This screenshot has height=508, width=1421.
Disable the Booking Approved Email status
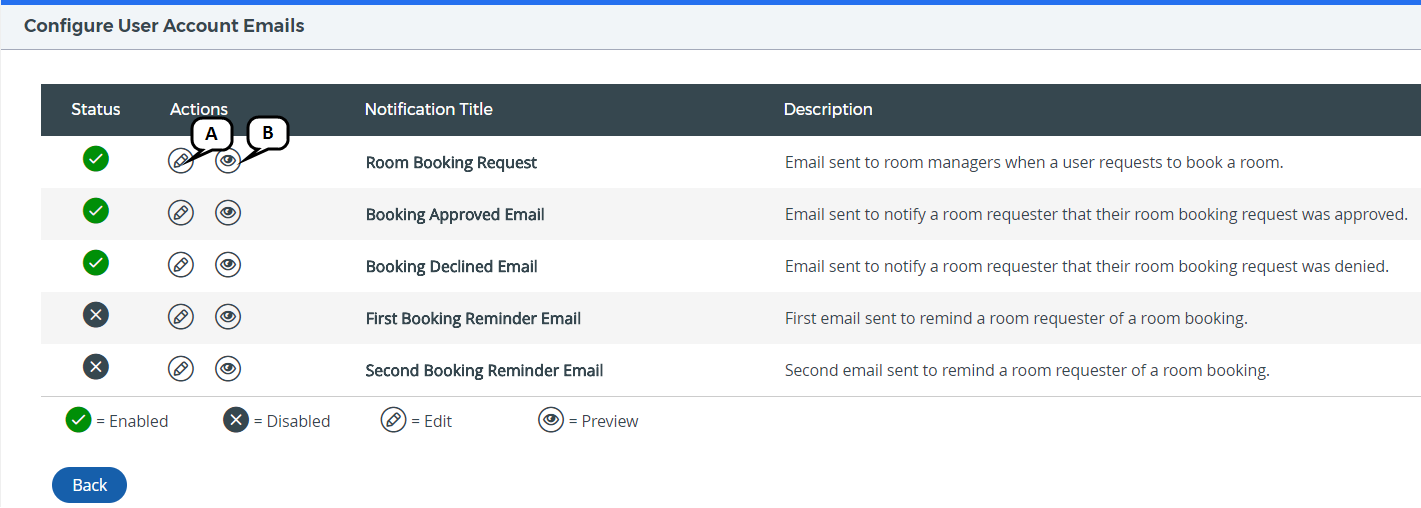click(x=96, y=211)
